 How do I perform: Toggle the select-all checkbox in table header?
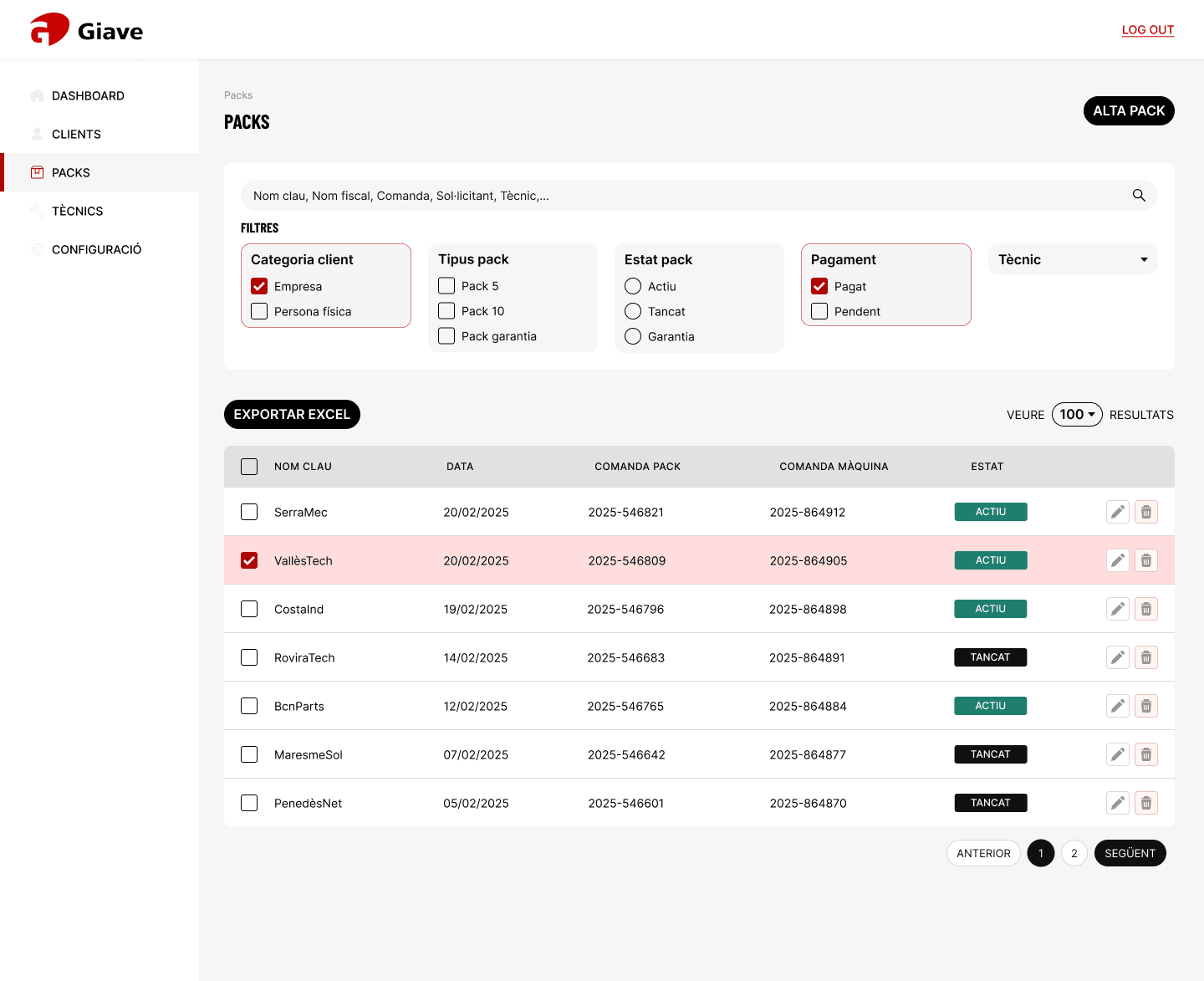[249, 467]
